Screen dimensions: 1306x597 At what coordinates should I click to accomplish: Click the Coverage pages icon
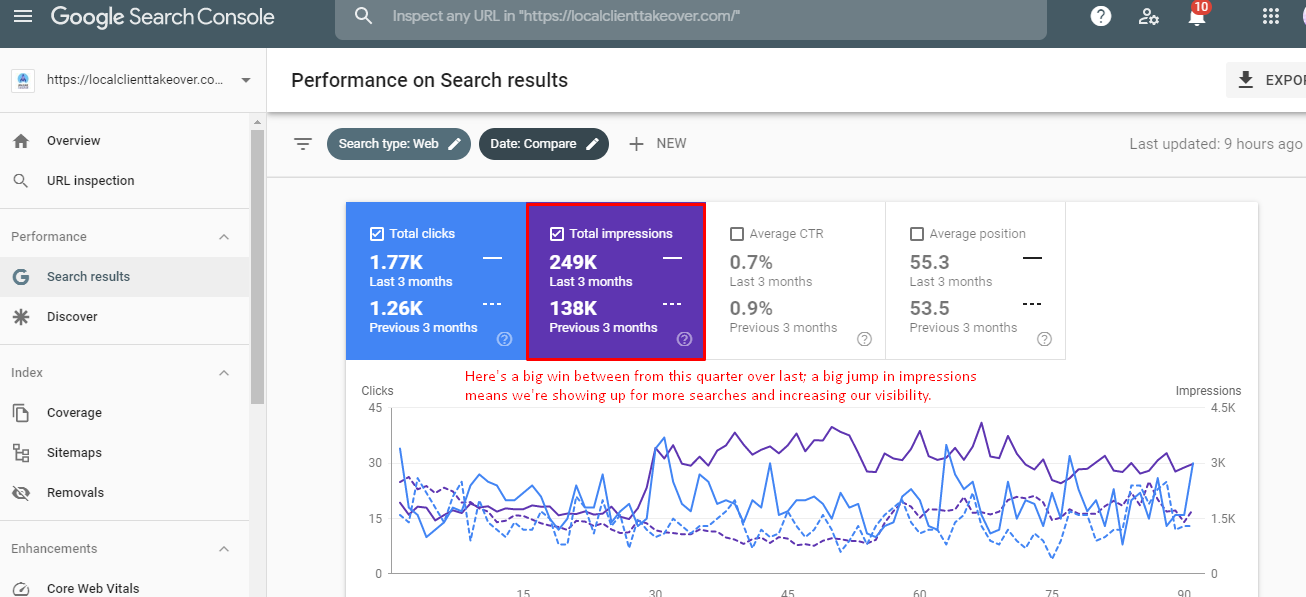pyautogui.click(x=21, y=413)
